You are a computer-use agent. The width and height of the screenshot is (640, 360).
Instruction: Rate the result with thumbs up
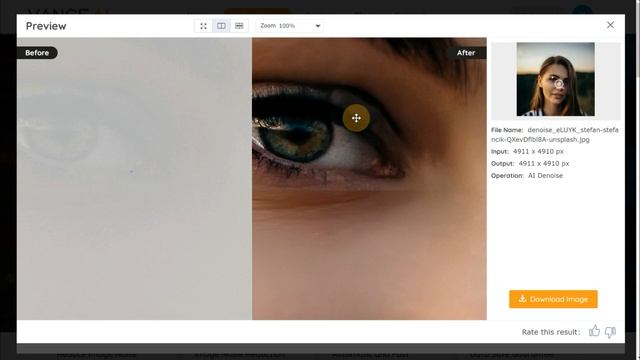pyautogui.click(x=594, y=331)
